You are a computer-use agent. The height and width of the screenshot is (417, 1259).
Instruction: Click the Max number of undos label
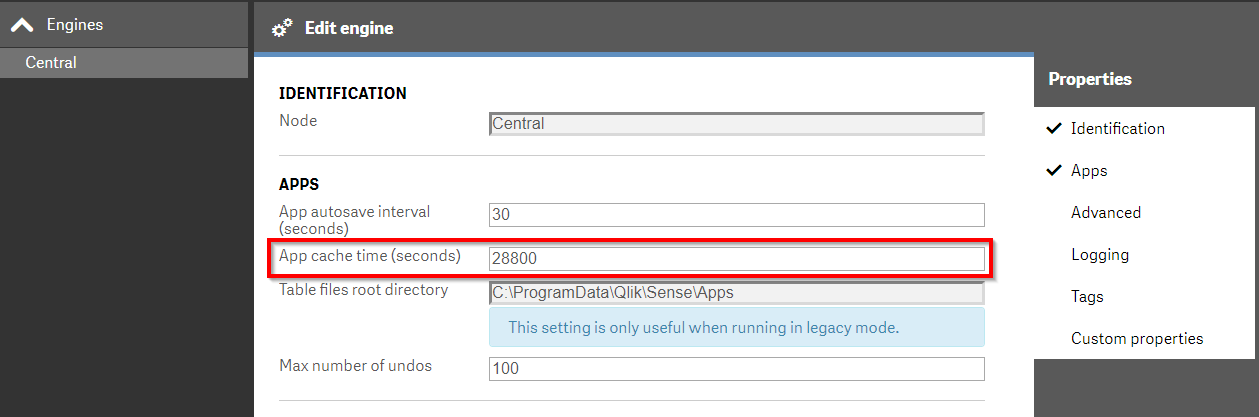pyautogui.click(x=356, y=366)
